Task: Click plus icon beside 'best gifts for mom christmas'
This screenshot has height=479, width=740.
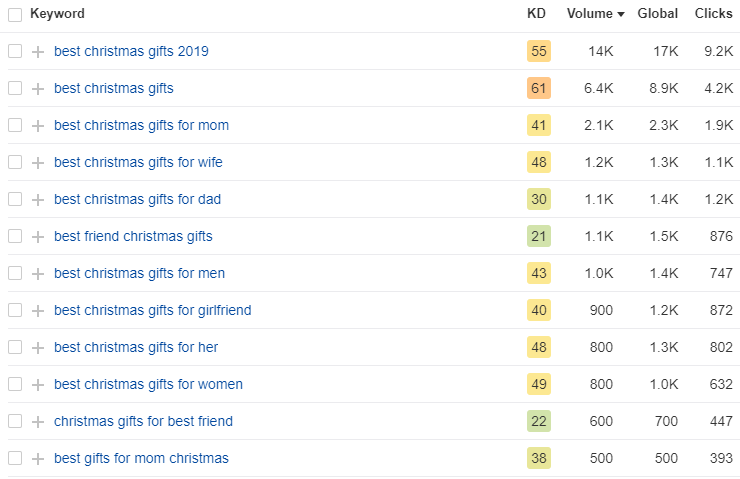Action: (38, 458)
